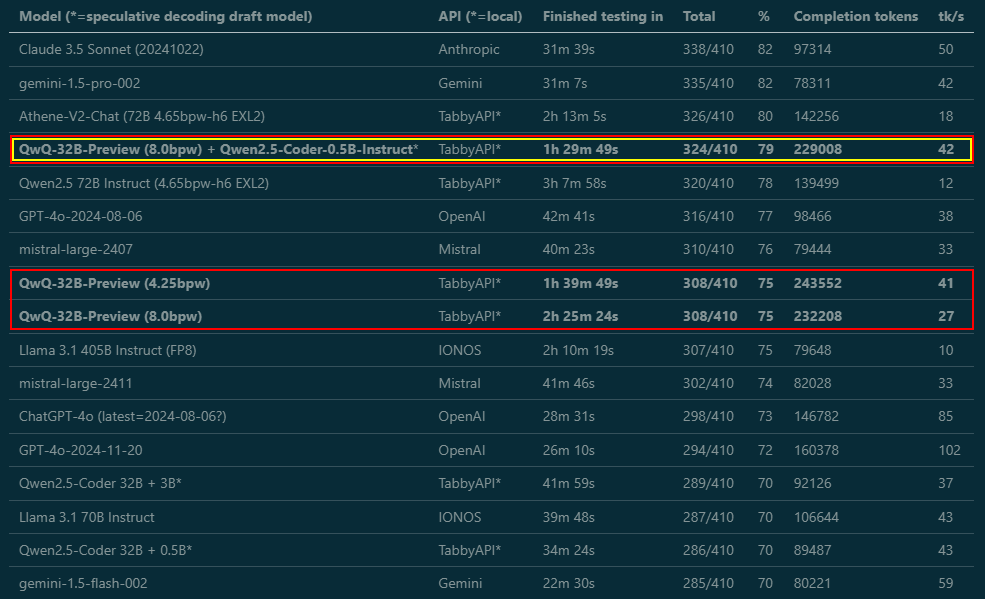Click the '326/410' total score cell
This screenshot has width=985, height=599.
tap(708, 117)
